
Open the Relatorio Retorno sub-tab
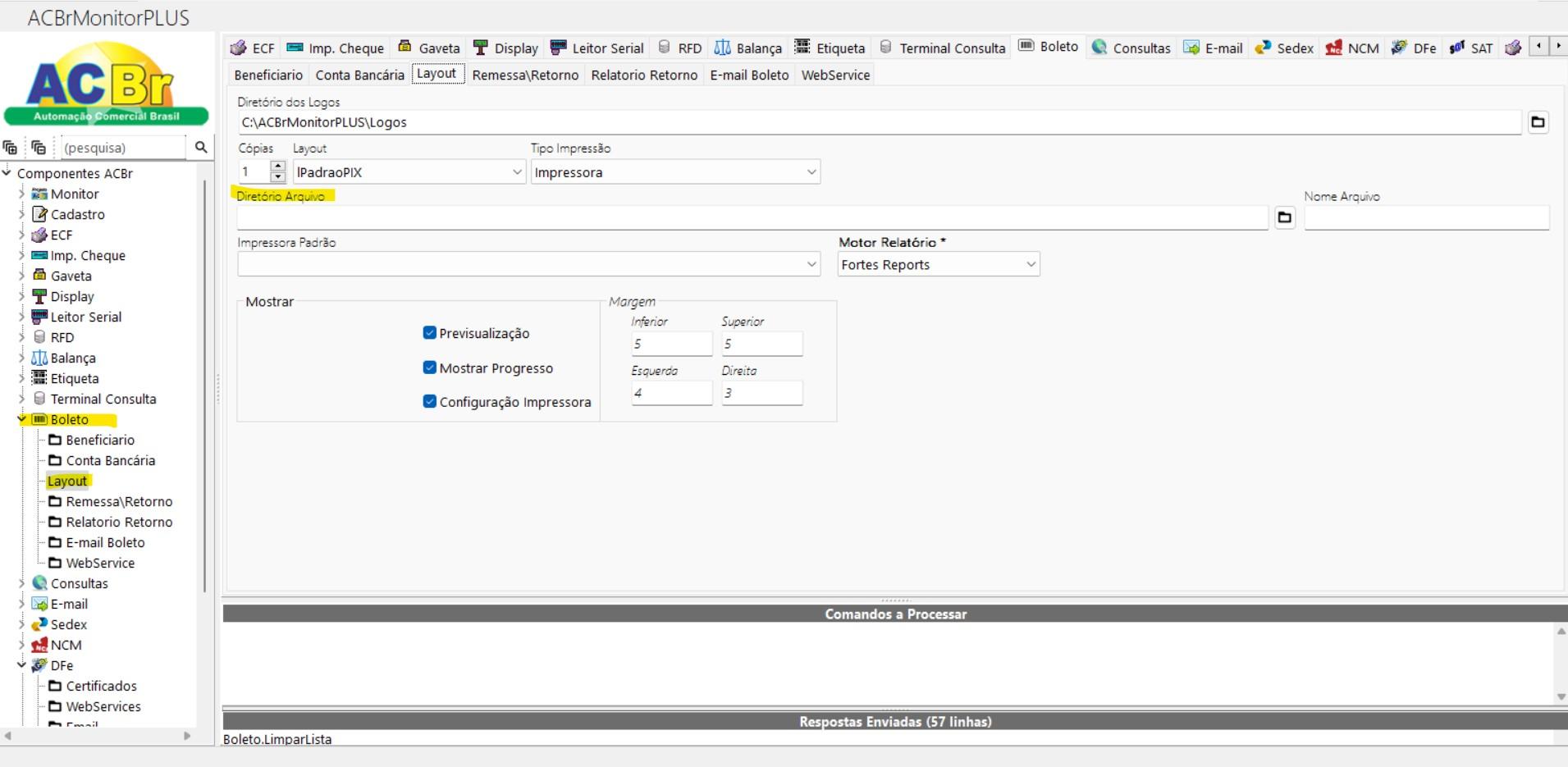point(644,75)
